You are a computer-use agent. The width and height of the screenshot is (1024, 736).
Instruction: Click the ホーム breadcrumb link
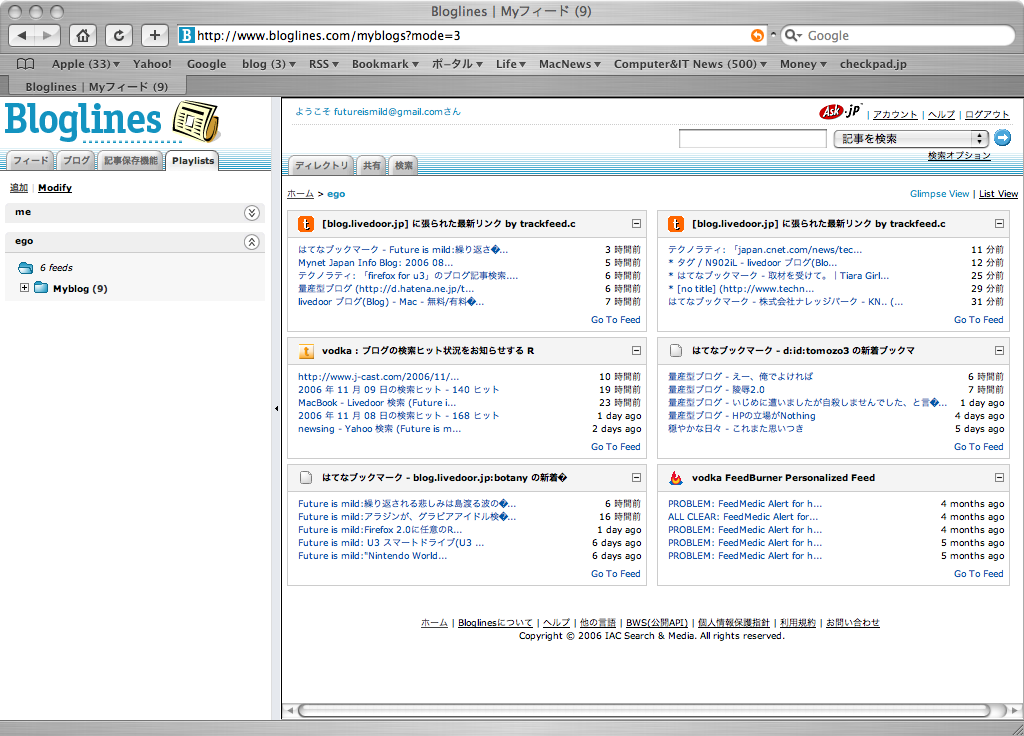tap(300, 194)
